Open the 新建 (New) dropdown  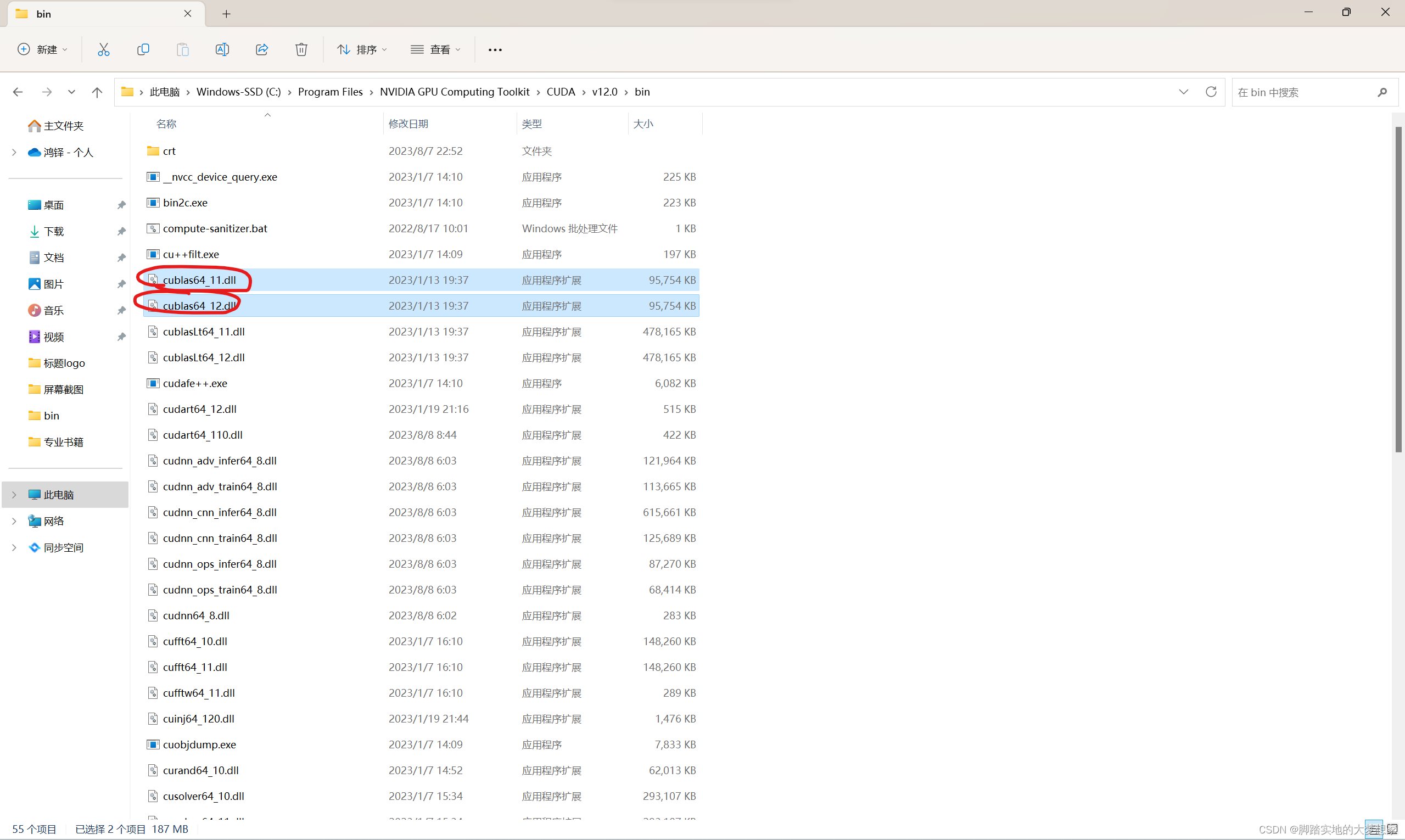click(42, 49)
